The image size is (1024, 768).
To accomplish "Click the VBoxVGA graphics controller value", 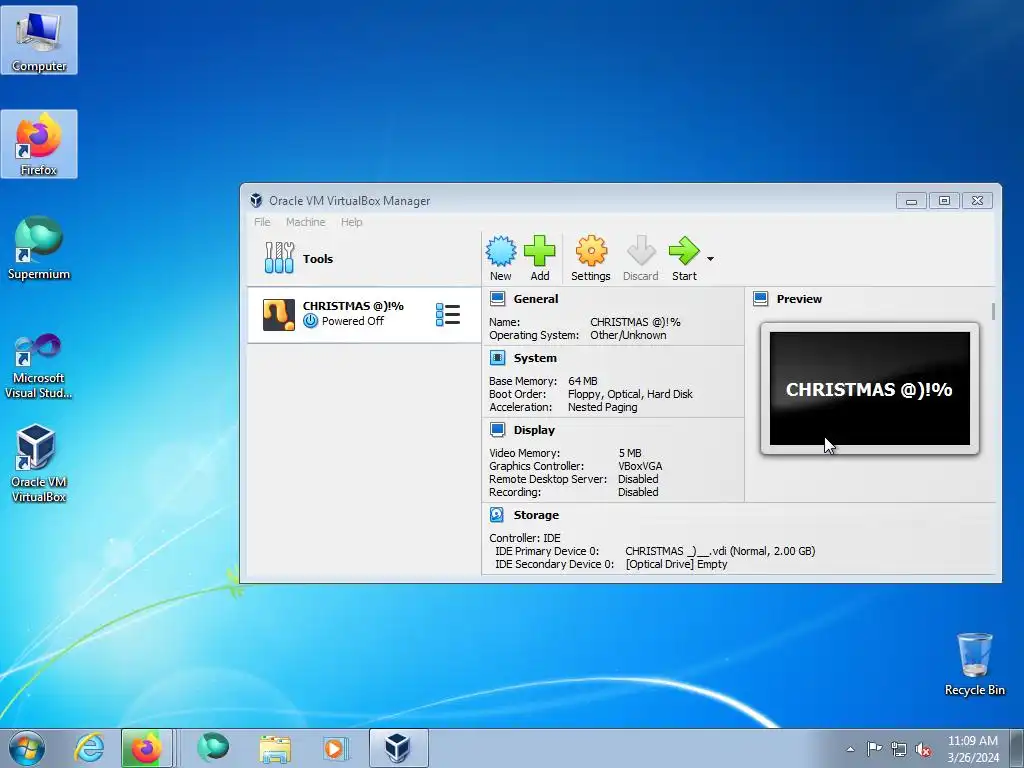I will pyautogui.click(x=640, y=466).
